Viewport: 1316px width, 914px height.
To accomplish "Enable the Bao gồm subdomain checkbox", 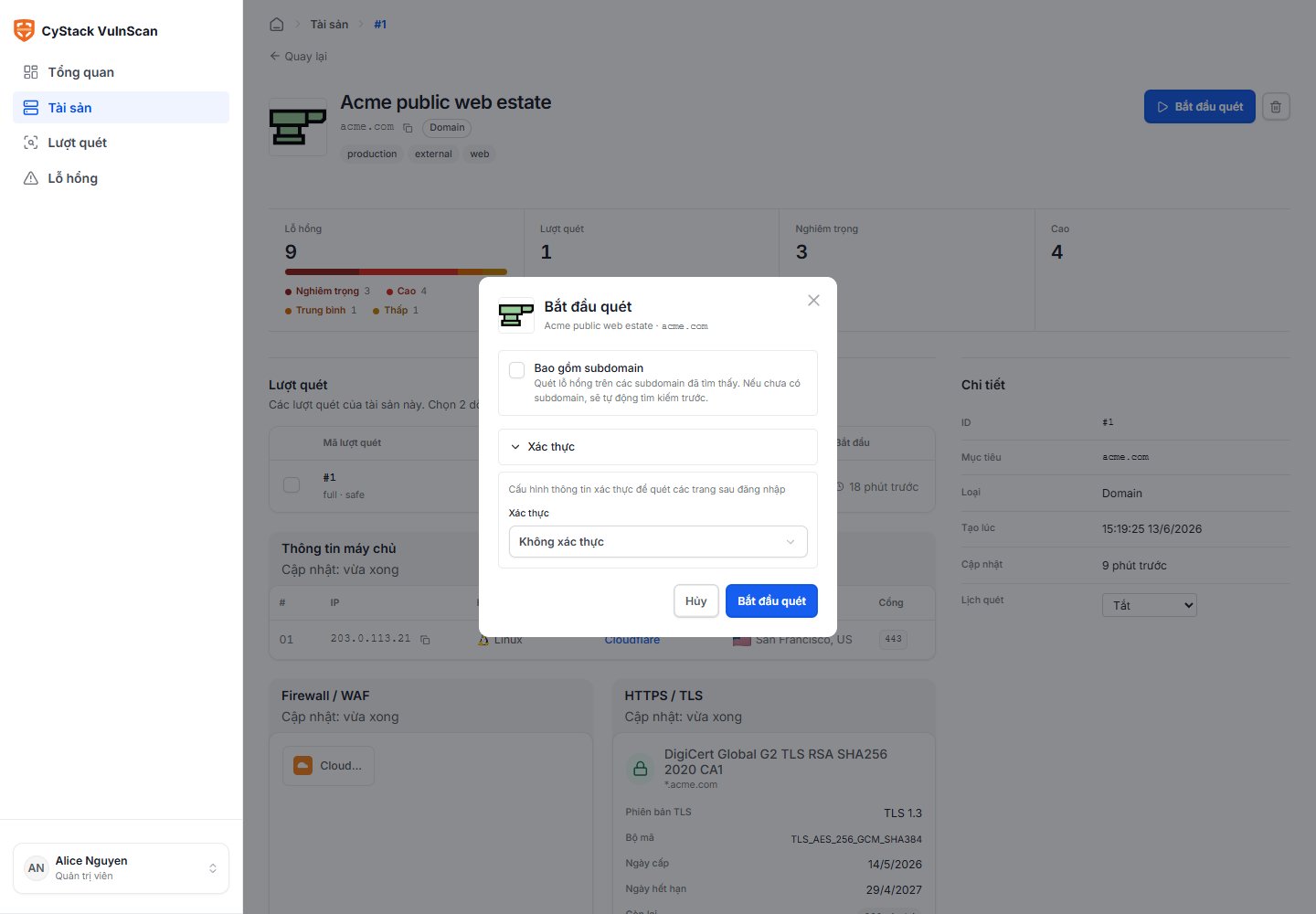I will coord(516,370).
